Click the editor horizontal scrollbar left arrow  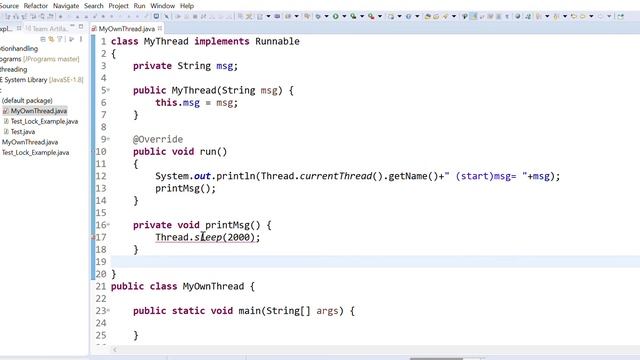pyautogui.click(x=115, y=350)
